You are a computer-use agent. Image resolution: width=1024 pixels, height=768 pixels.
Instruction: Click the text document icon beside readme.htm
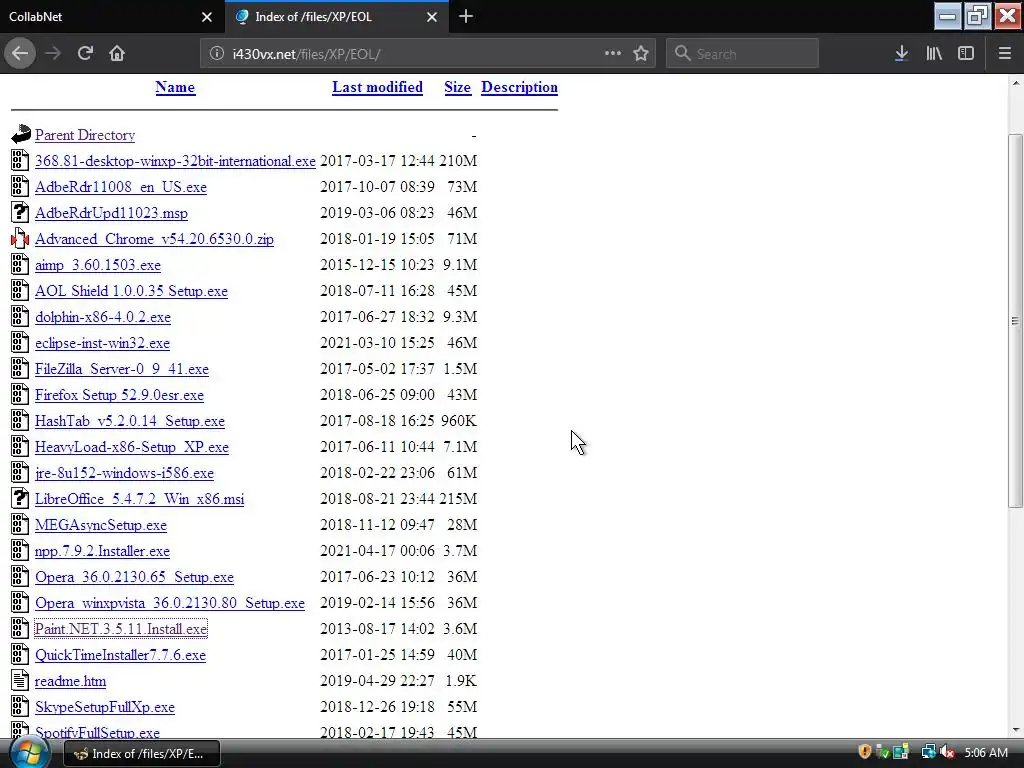[x=20, y=680]
